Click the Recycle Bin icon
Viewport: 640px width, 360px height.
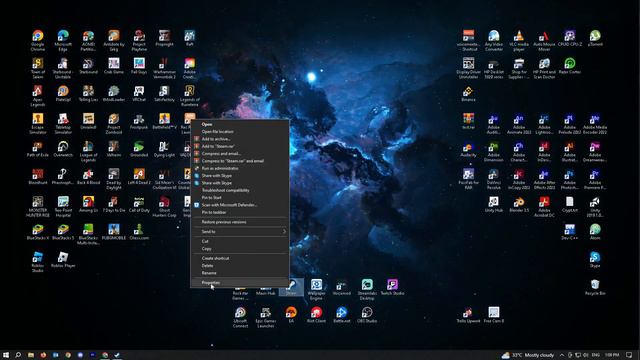coord(595,287)
